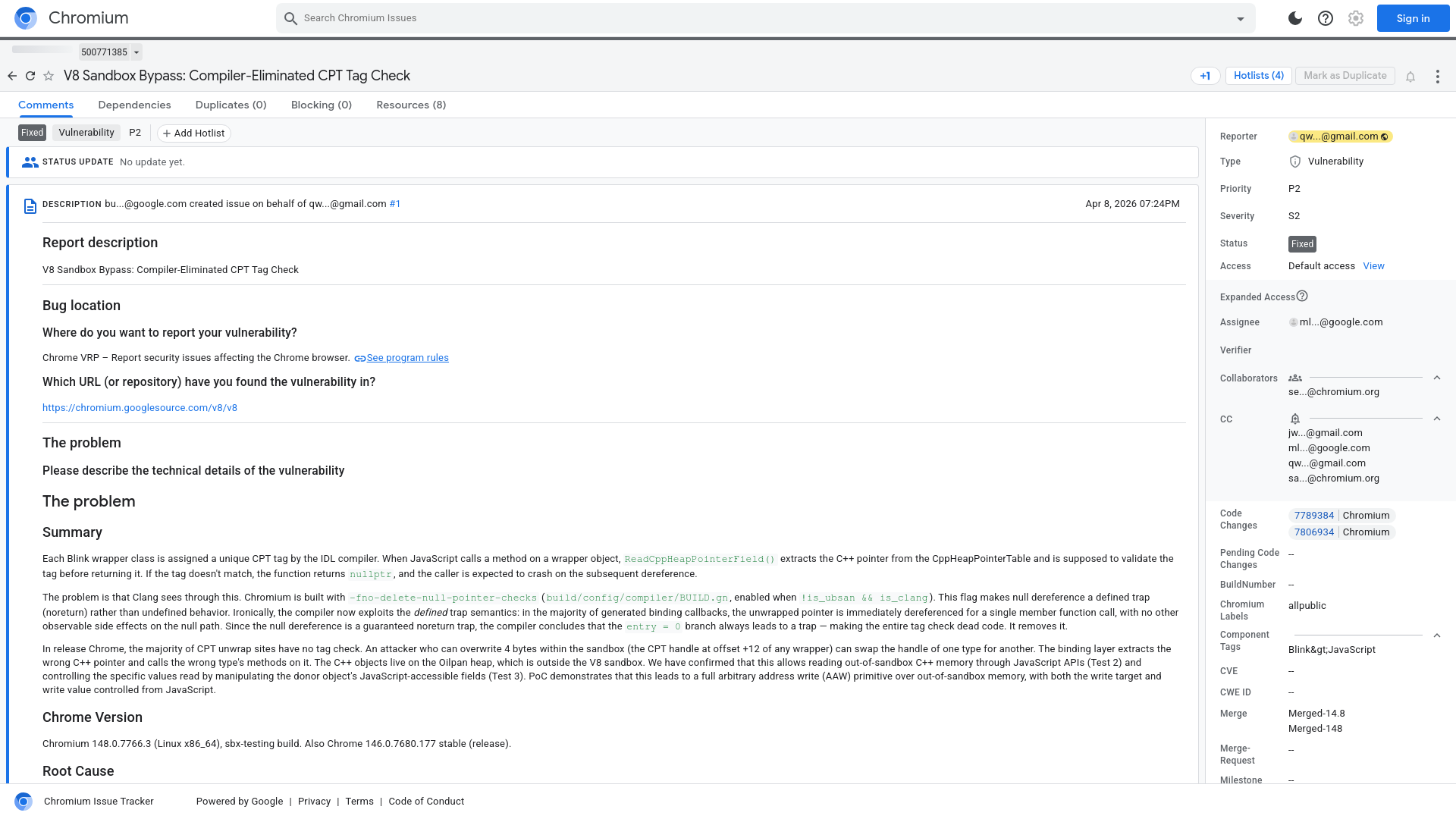Open the Privacy footer link

[314, 802]
